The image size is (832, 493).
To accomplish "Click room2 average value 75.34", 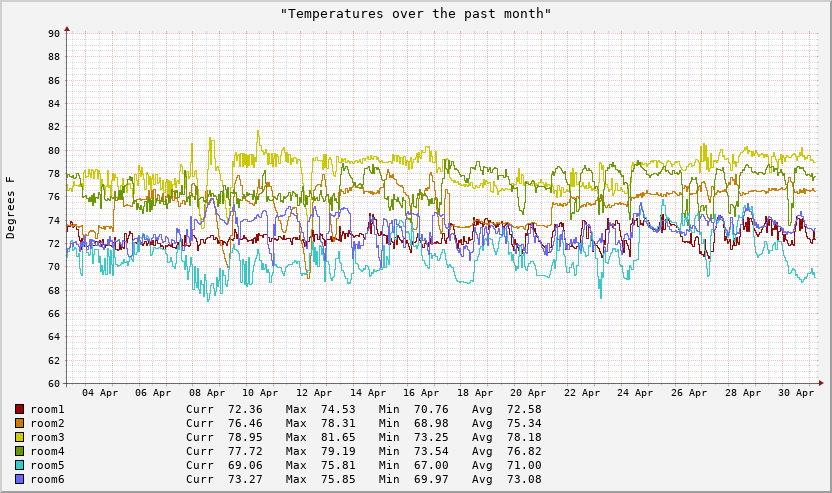I will tap(524, 423).
